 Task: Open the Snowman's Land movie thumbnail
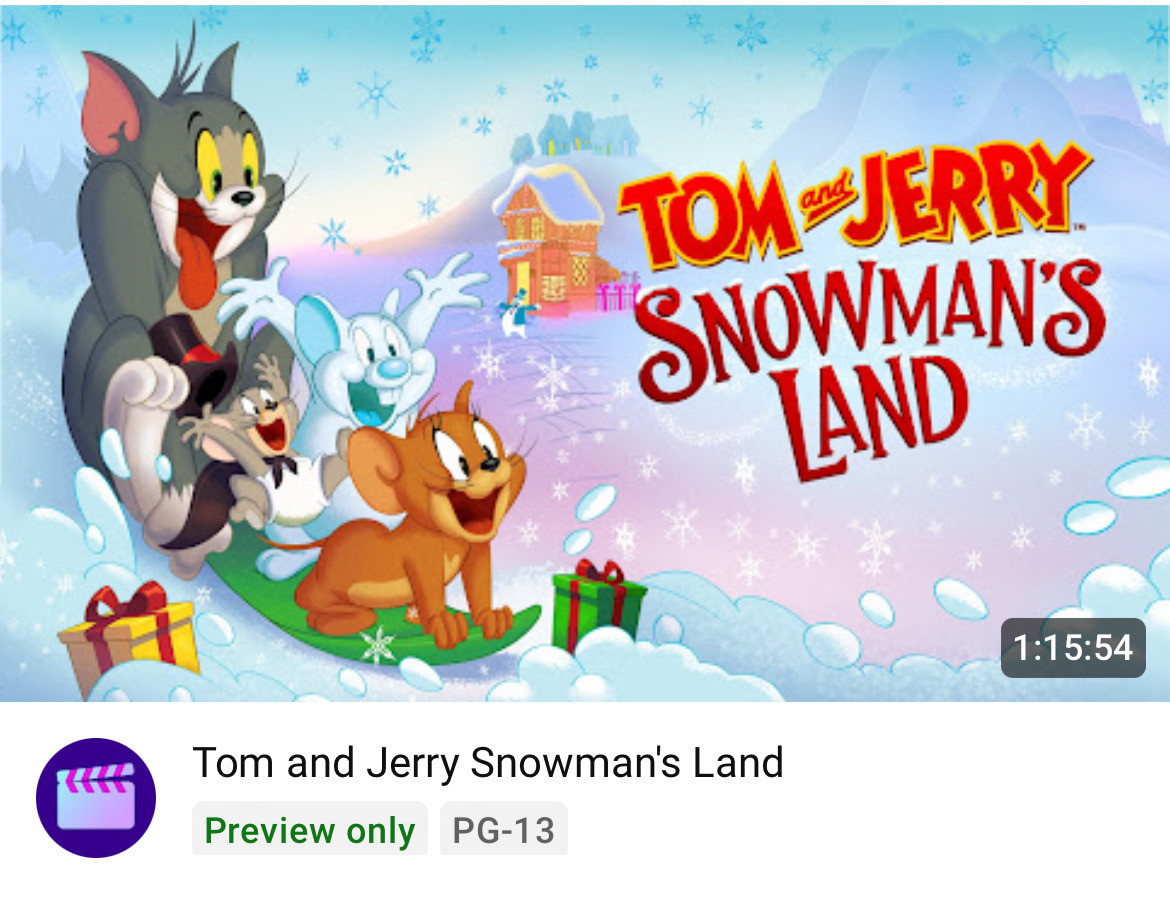pos(585,354)
